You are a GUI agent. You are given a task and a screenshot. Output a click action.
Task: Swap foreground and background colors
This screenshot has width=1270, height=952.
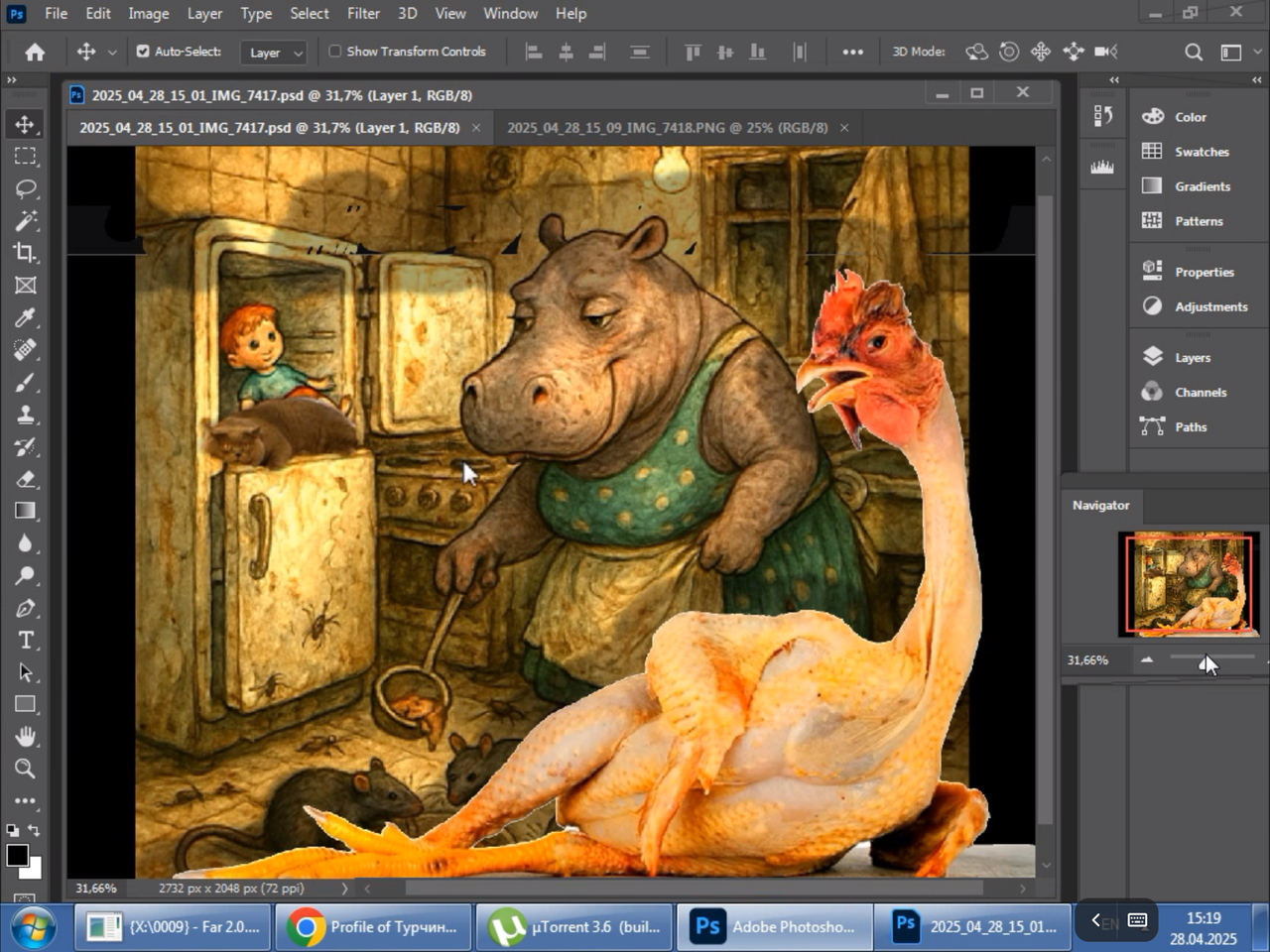pos(34,831)
